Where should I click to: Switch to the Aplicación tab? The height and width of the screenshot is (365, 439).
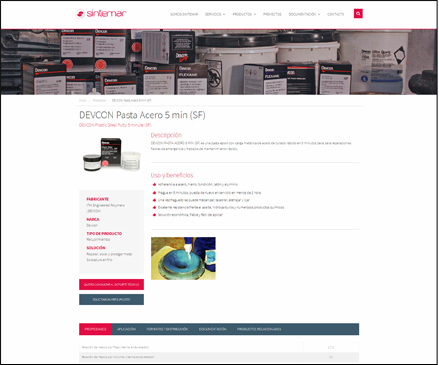[126, 329]
